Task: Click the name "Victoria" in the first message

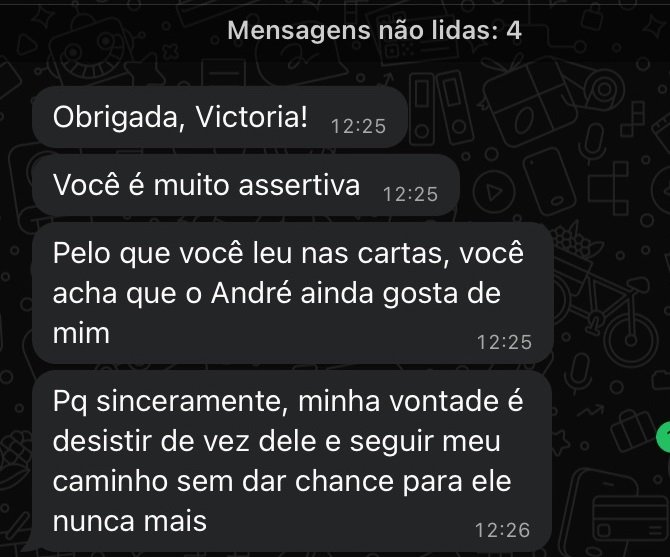Action: (x=251, y=117)
